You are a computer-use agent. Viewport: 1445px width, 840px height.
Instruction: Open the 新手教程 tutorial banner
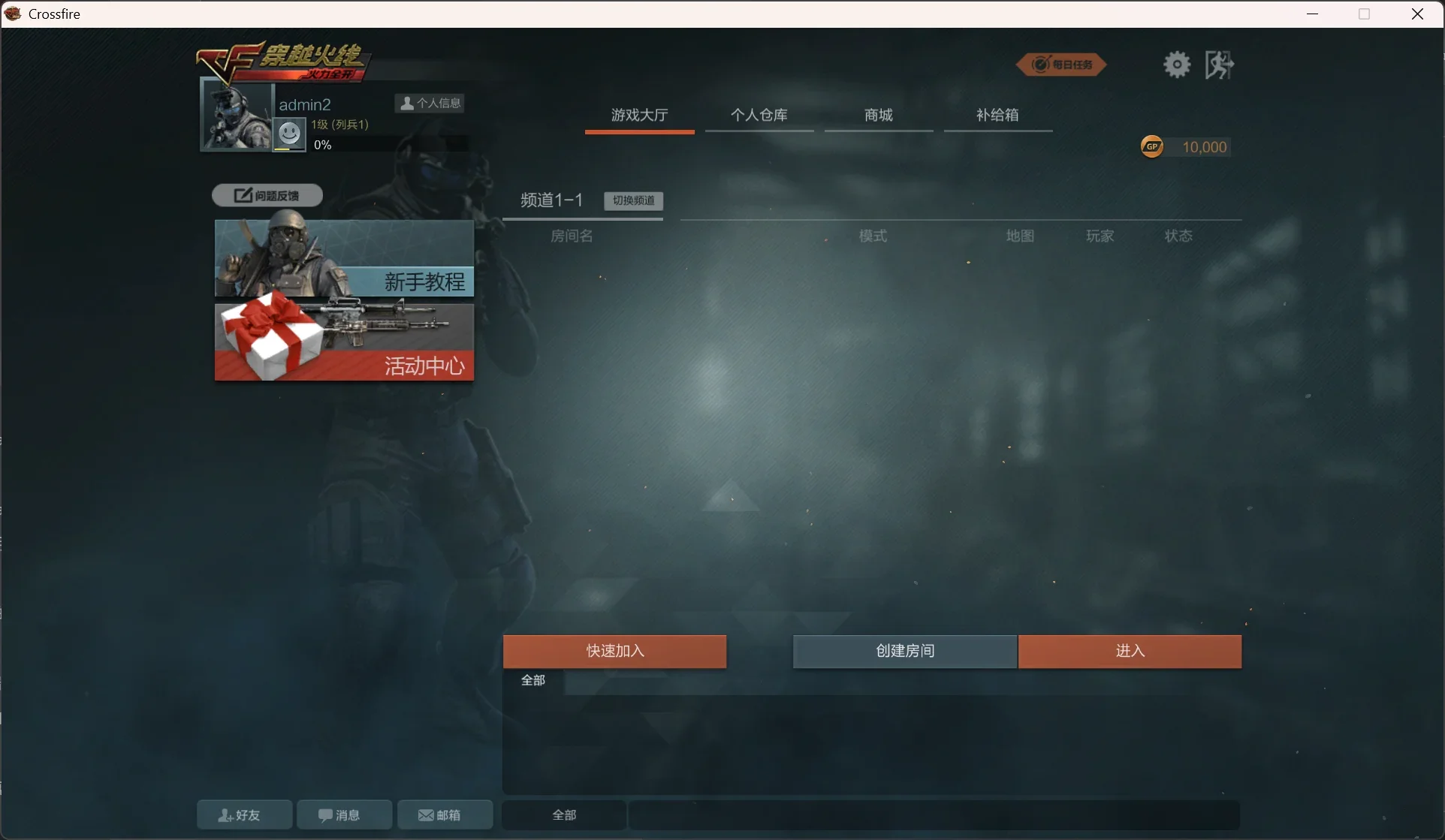click(344, 258)
